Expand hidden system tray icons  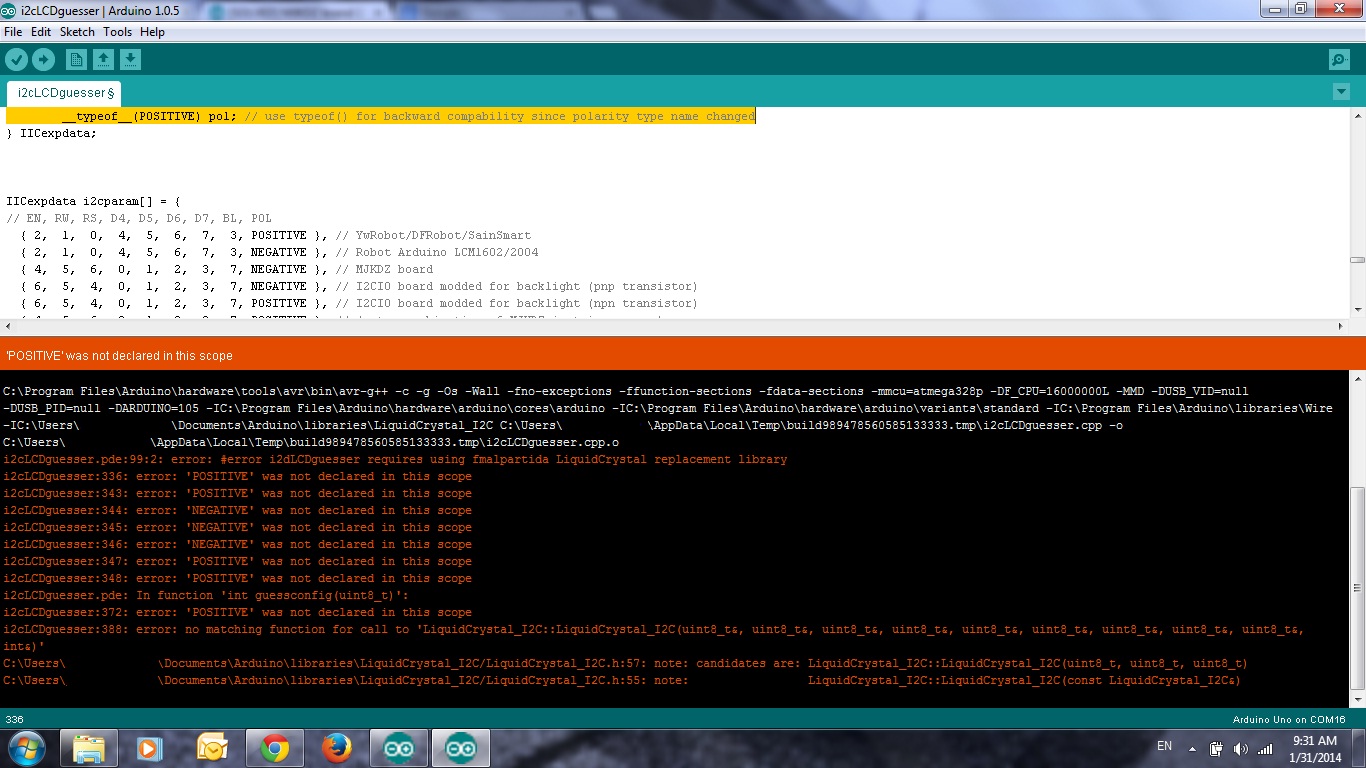[1190, 747]
